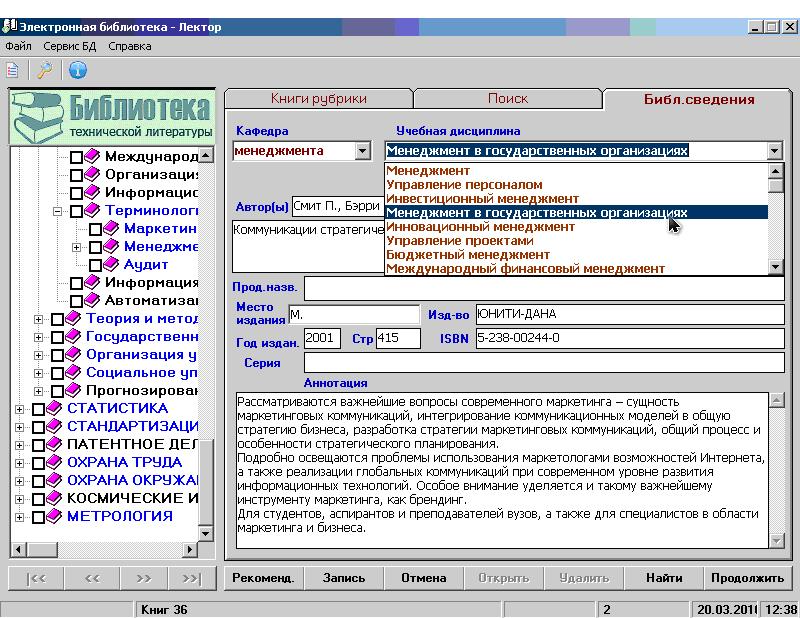Open the Учебная дисциплина dropdown arrow
The width and height of the screenshot is (800, 618).
tap(774, 151)
